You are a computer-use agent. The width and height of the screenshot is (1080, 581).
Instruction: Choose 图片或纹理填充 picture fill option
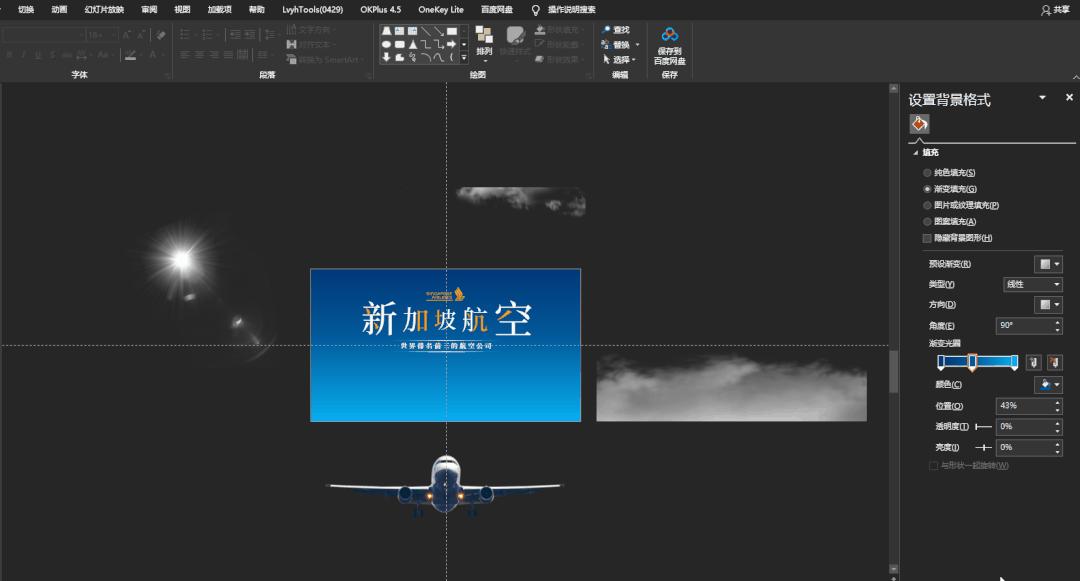(927, 204)
